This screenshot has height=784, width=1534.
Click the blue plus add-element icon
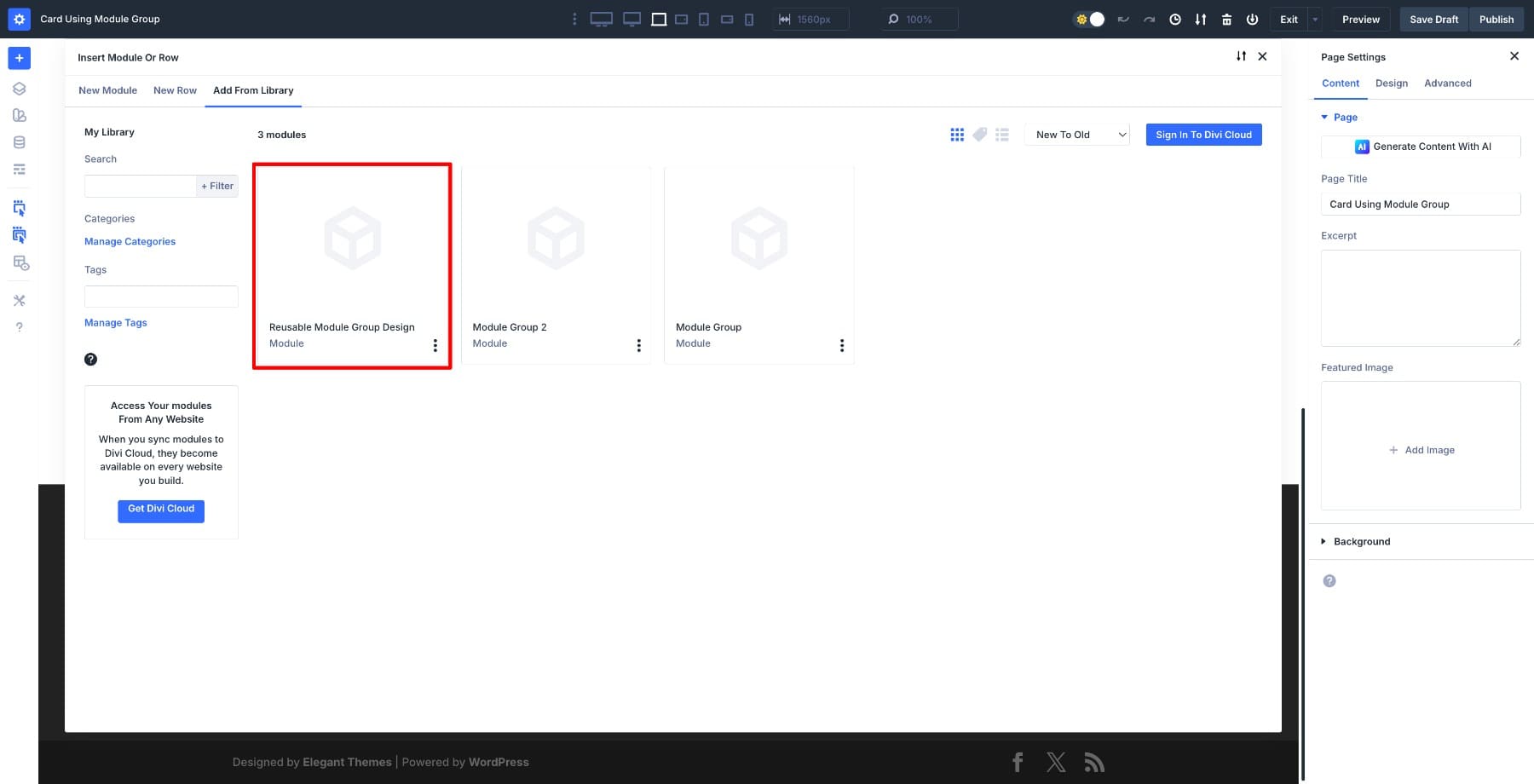click(19, 58)
